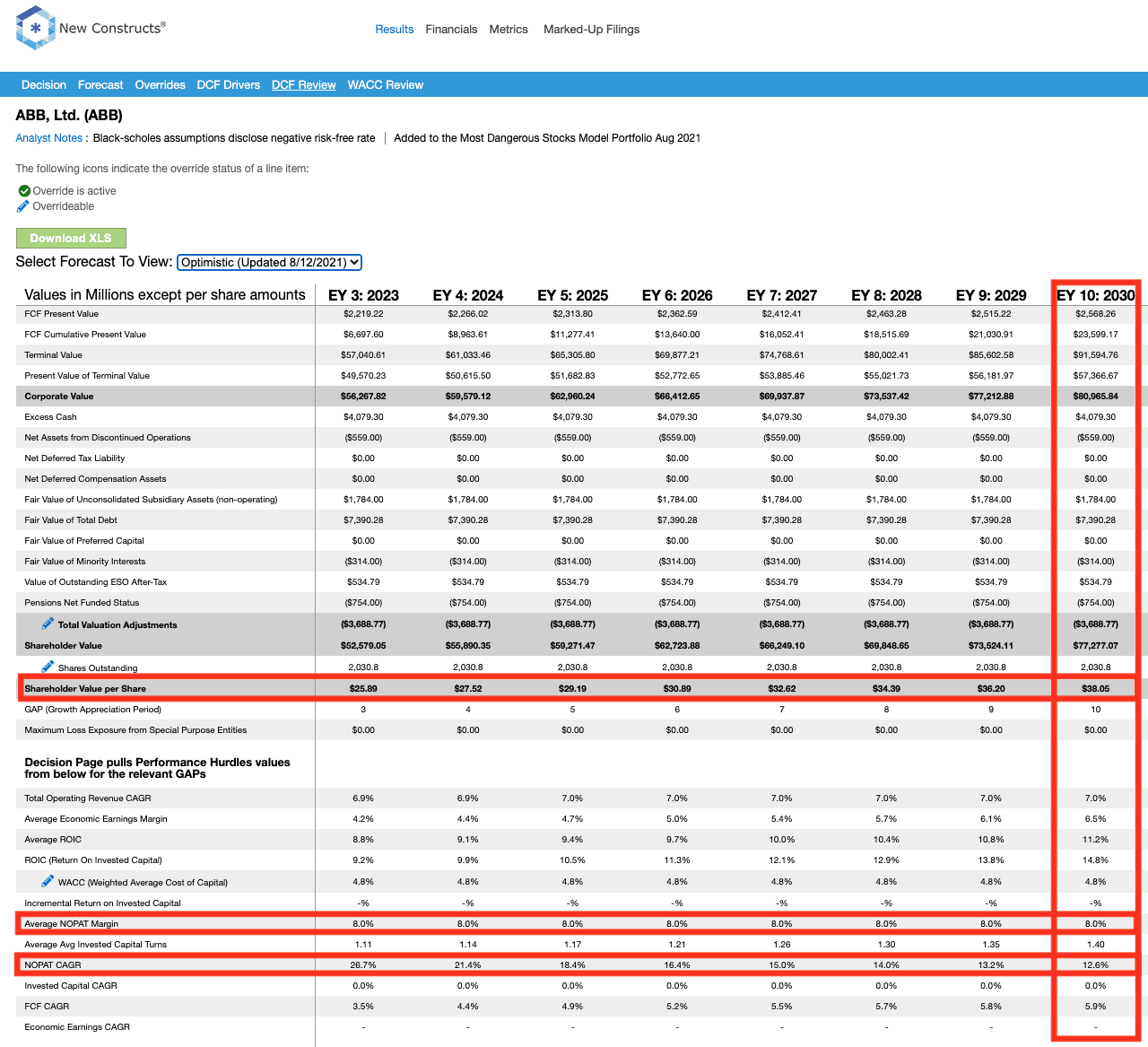Click the 26.7% NOPAT CAGR cell
This screenshot has width=1148, height=1047.
pyautogui.click(x=363, y=965)
